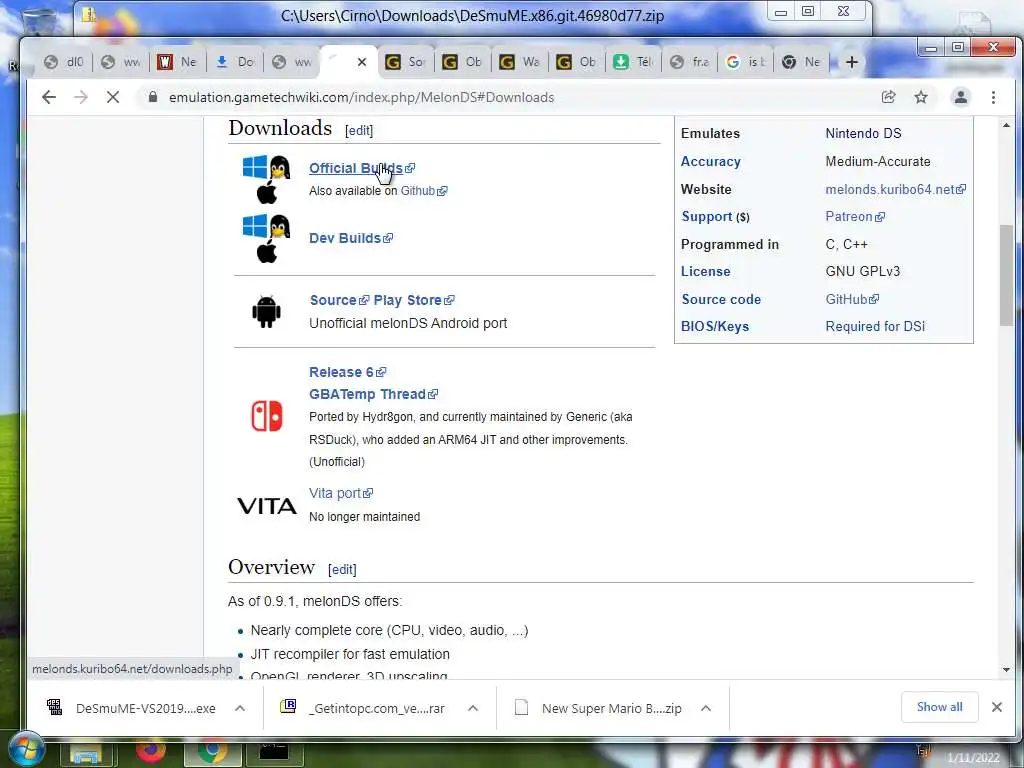Open the Accuracy infobox link
The width and height of the screenshot is (1024, 768).
711,161
